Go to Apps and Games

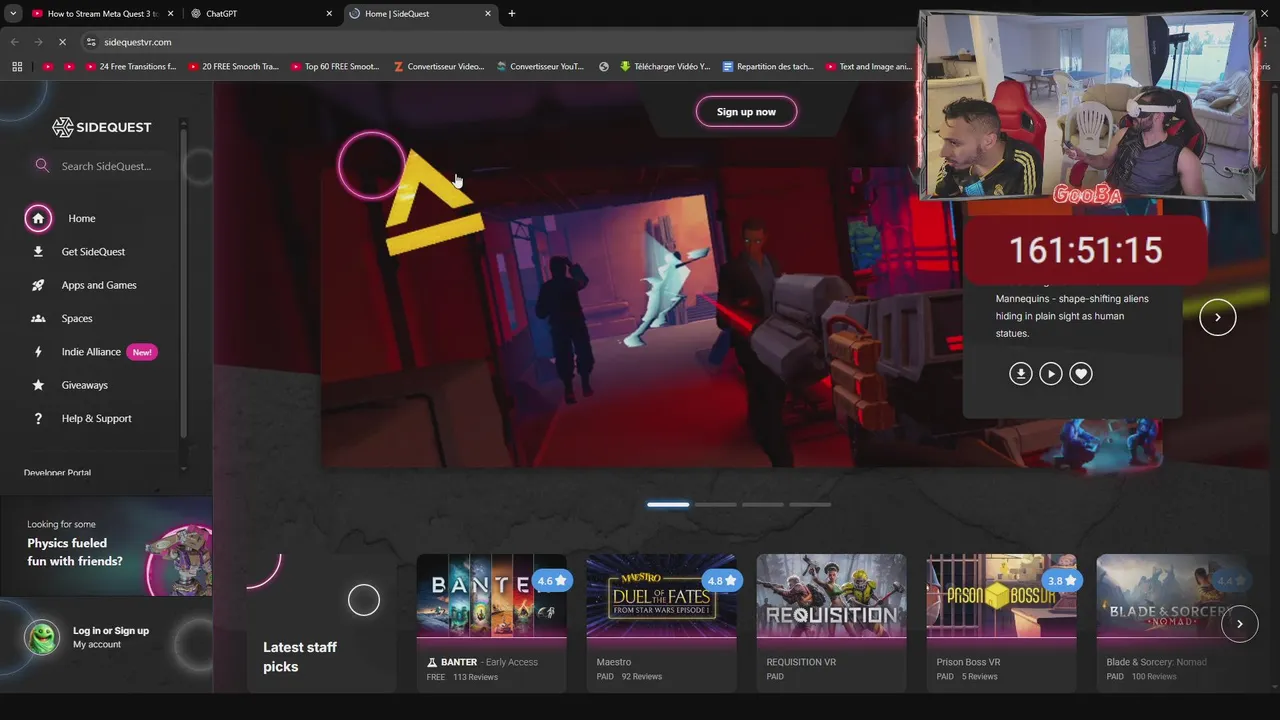click(x=99, y=285)
